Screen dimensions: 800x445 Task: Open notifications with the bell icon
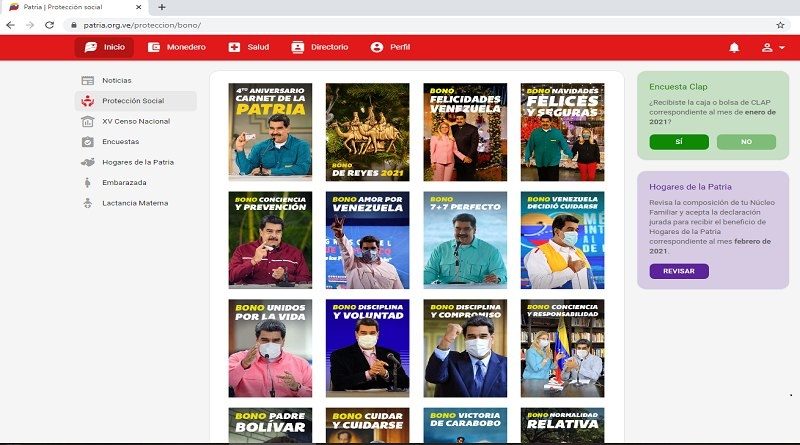pos(734,47)
